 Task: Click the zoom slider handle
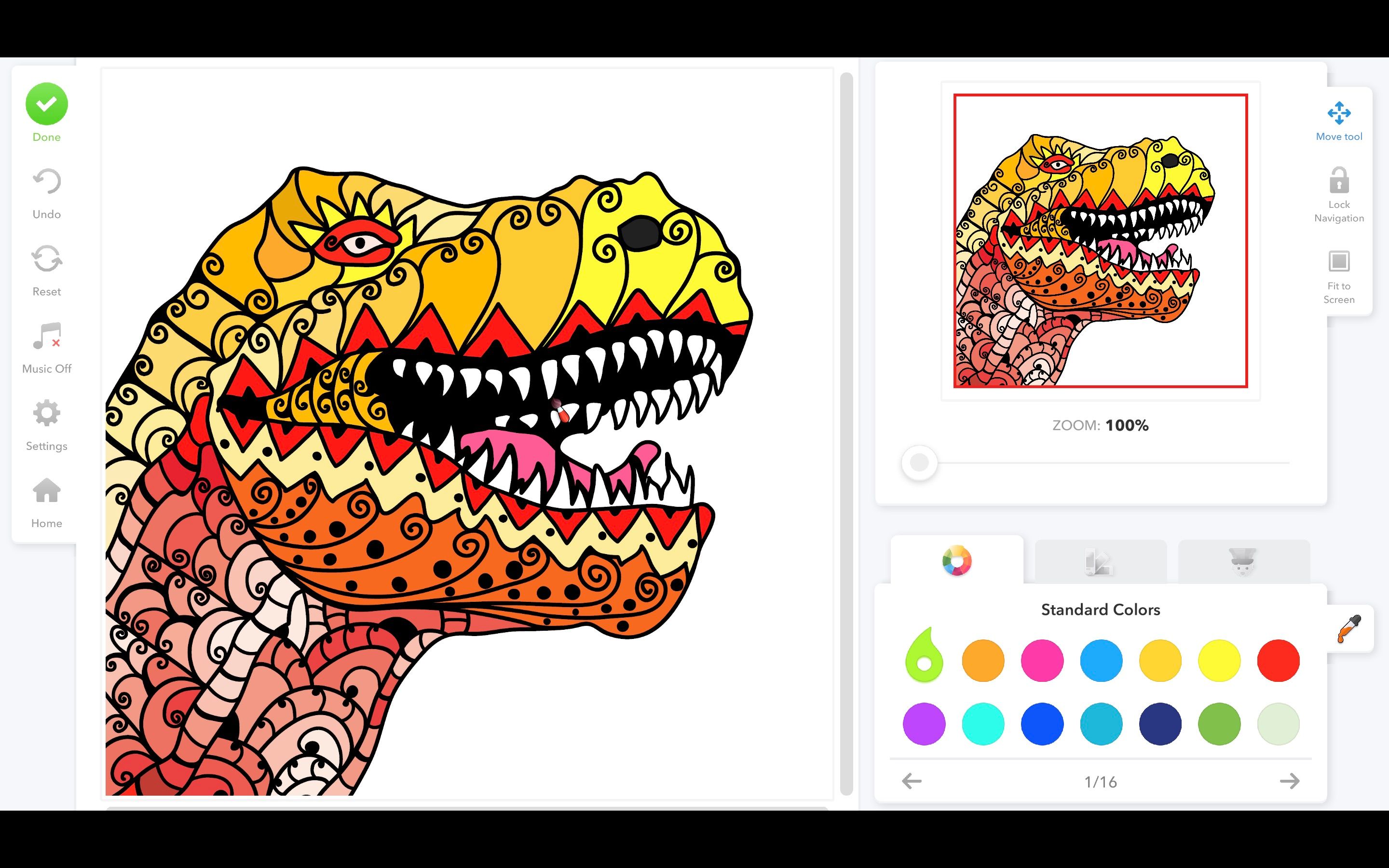tap(920, 463)
